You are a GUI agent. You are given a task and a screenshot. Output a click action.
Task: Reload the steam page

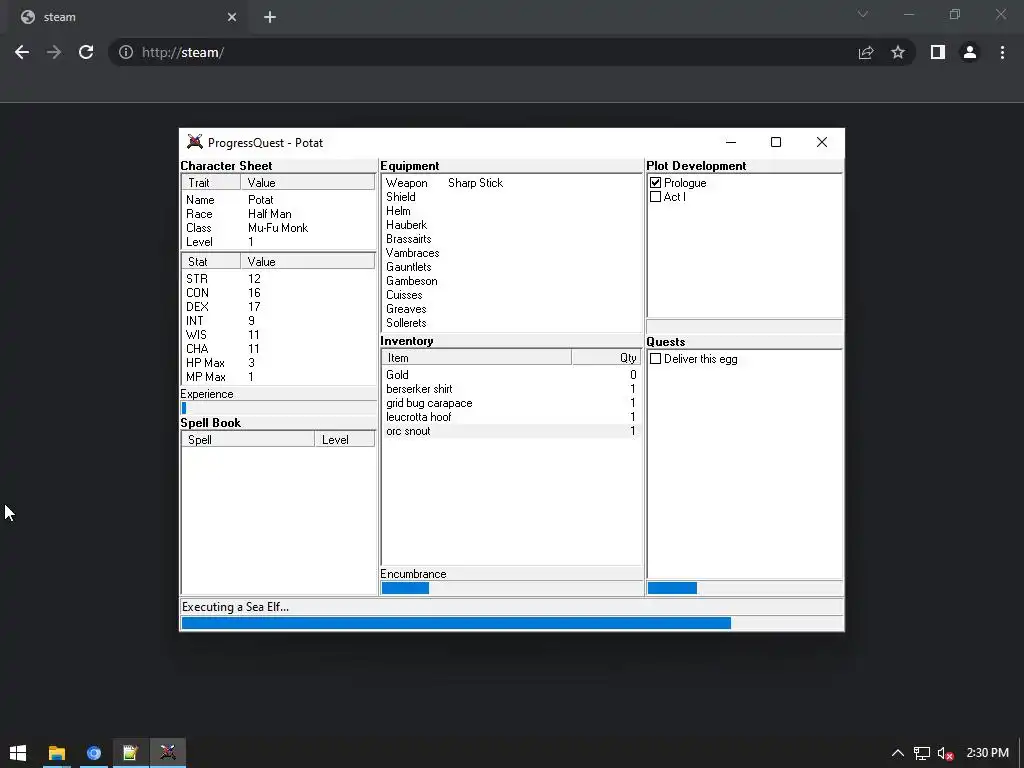86,52
